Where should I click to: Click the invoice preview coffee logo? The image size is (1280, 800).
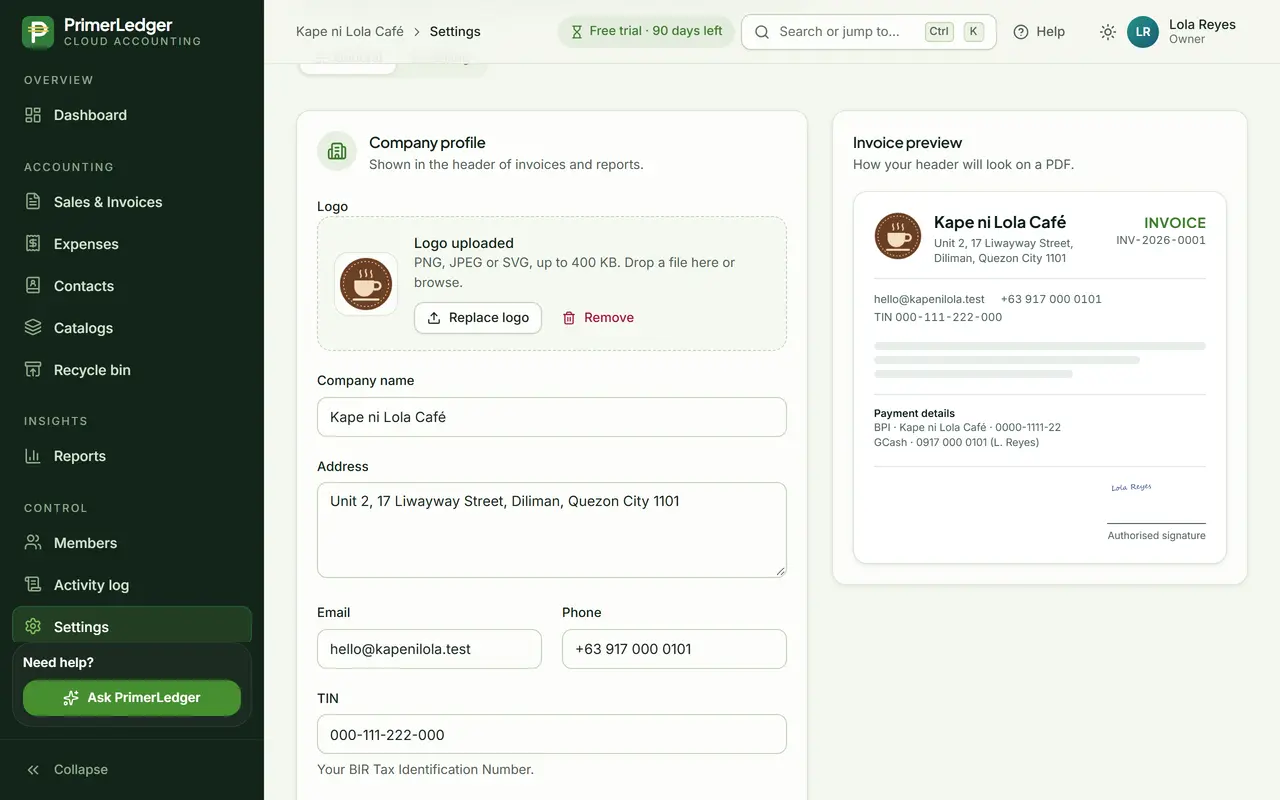pyautogui.click(x=898, y=236)
